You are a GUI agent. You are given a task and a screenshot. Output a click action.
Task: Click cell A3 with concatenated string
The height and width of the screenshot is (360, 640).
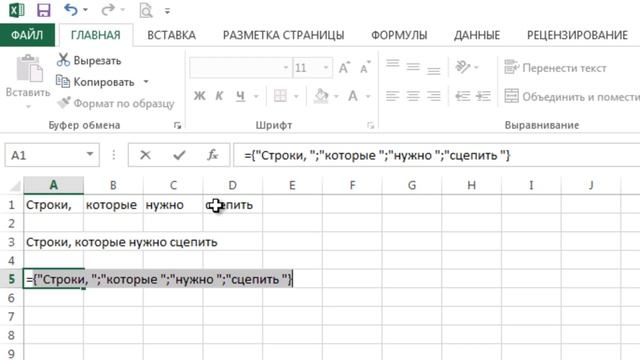click(53, 242)
